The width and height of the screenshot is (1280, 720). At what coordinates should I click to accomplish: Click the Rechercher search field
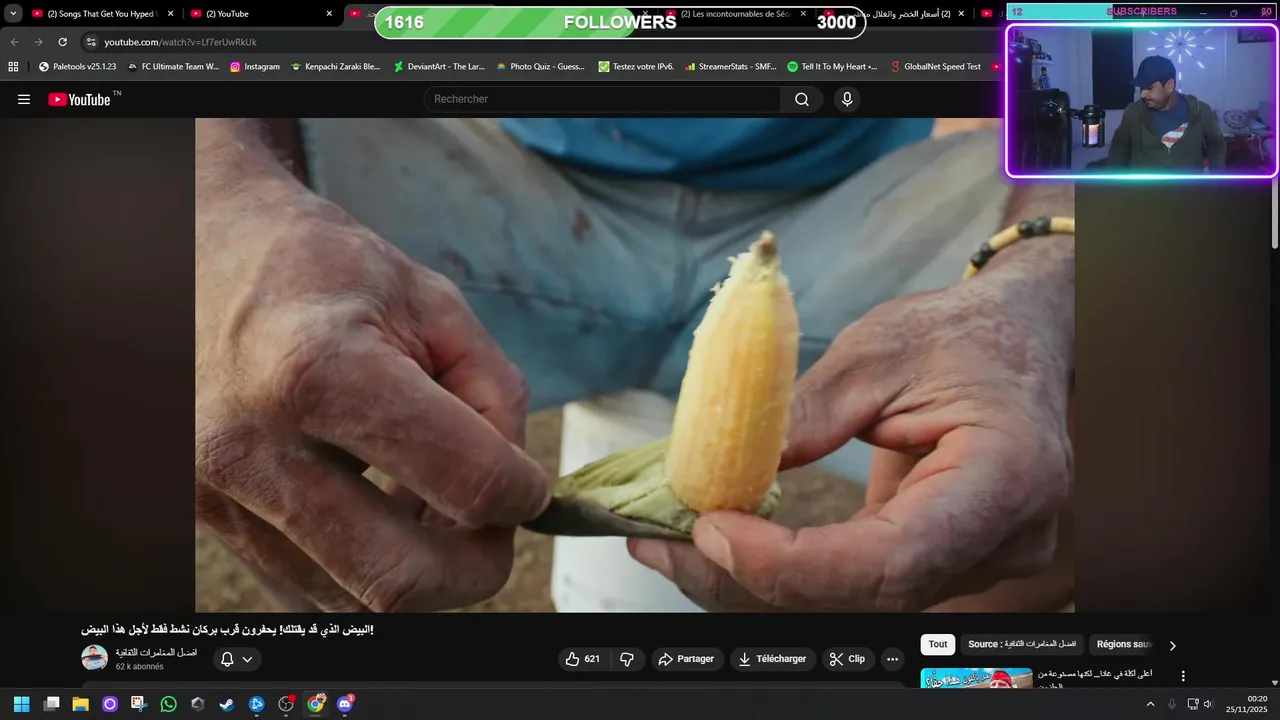tap(602, 99)
